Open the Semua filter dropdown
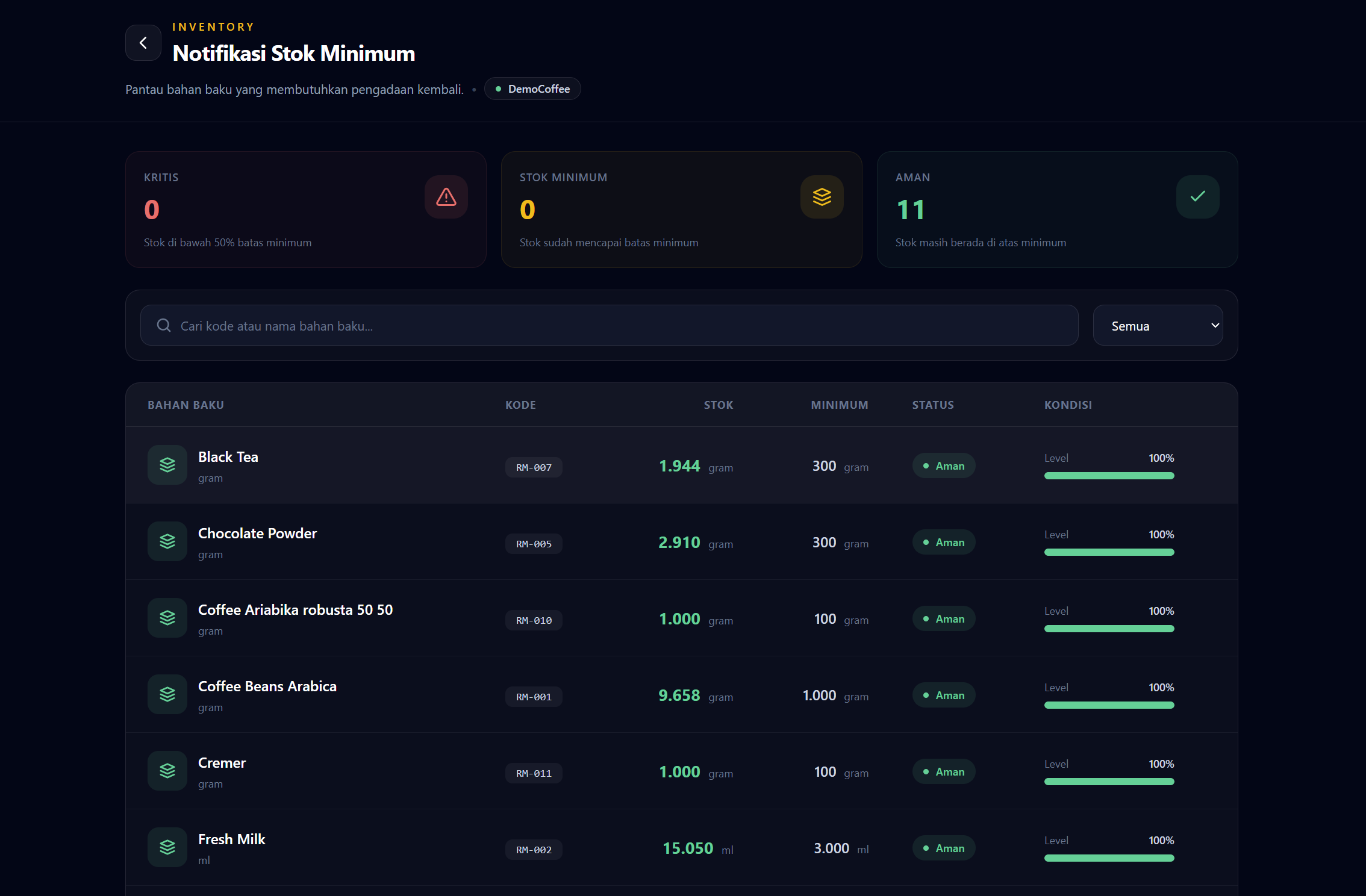 1158,325
